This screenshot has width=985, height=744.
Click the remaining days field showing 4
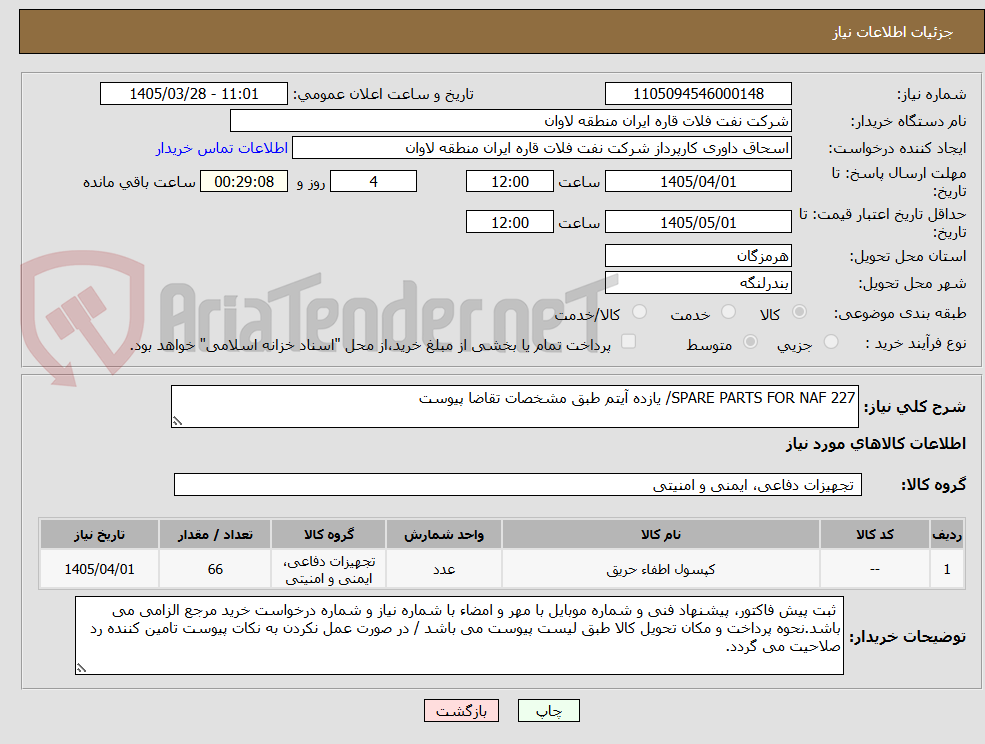tap(373, 182)
